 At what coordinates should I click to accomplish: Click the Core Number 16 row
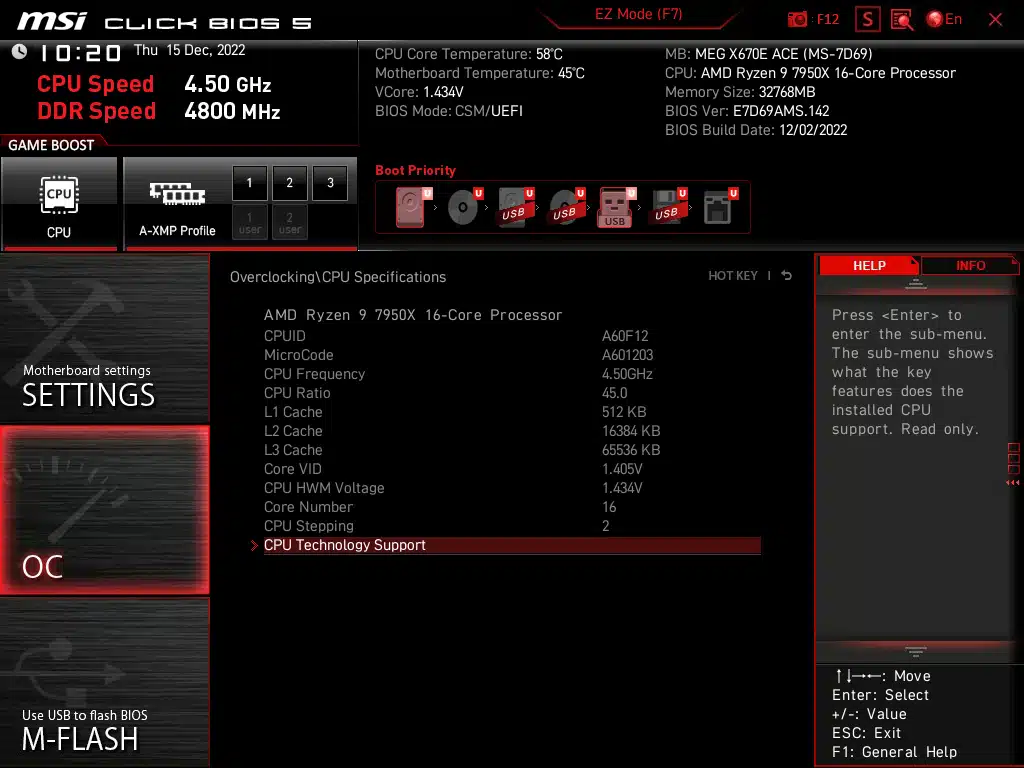(x=512, y=507)
